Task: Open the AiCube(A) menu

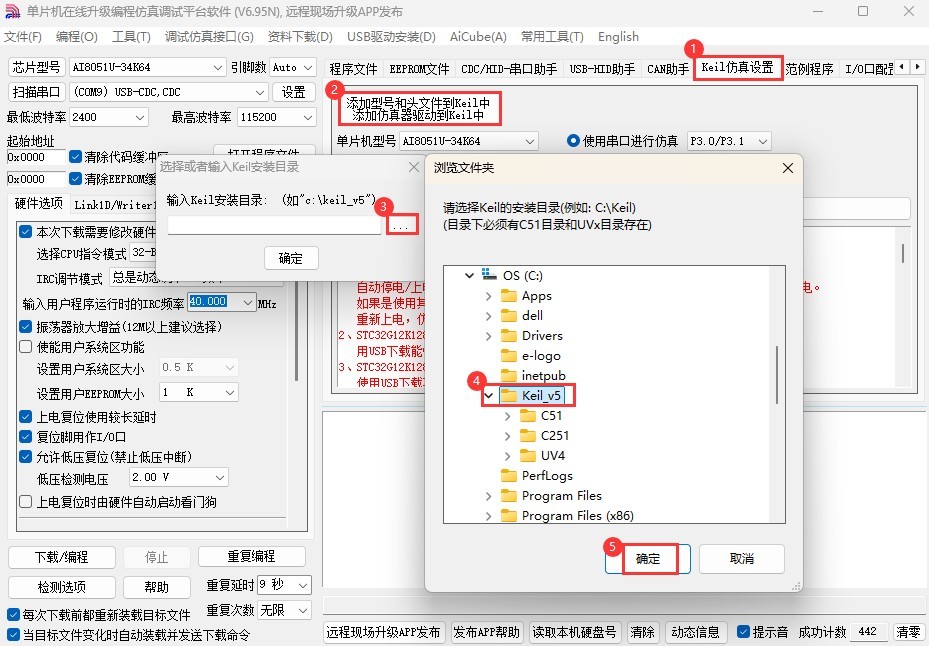Action: pyautogui.click(x=478, y=37)
